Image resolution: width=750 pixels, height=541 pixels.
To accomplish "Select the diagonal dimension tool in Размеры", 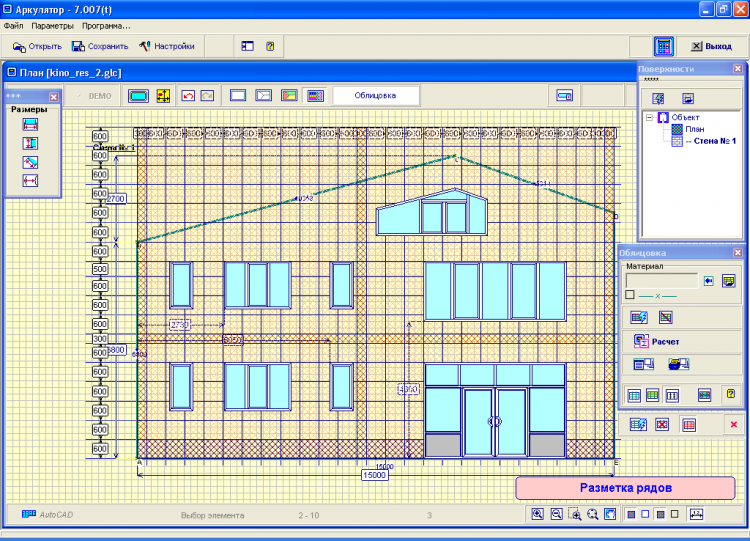I will [x=30, y=163].
